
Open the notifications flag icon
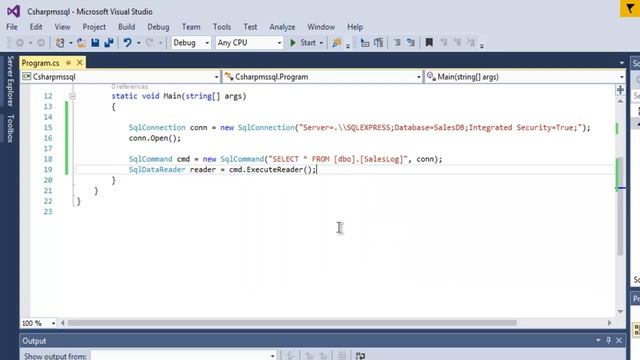[x=630, y=9]
